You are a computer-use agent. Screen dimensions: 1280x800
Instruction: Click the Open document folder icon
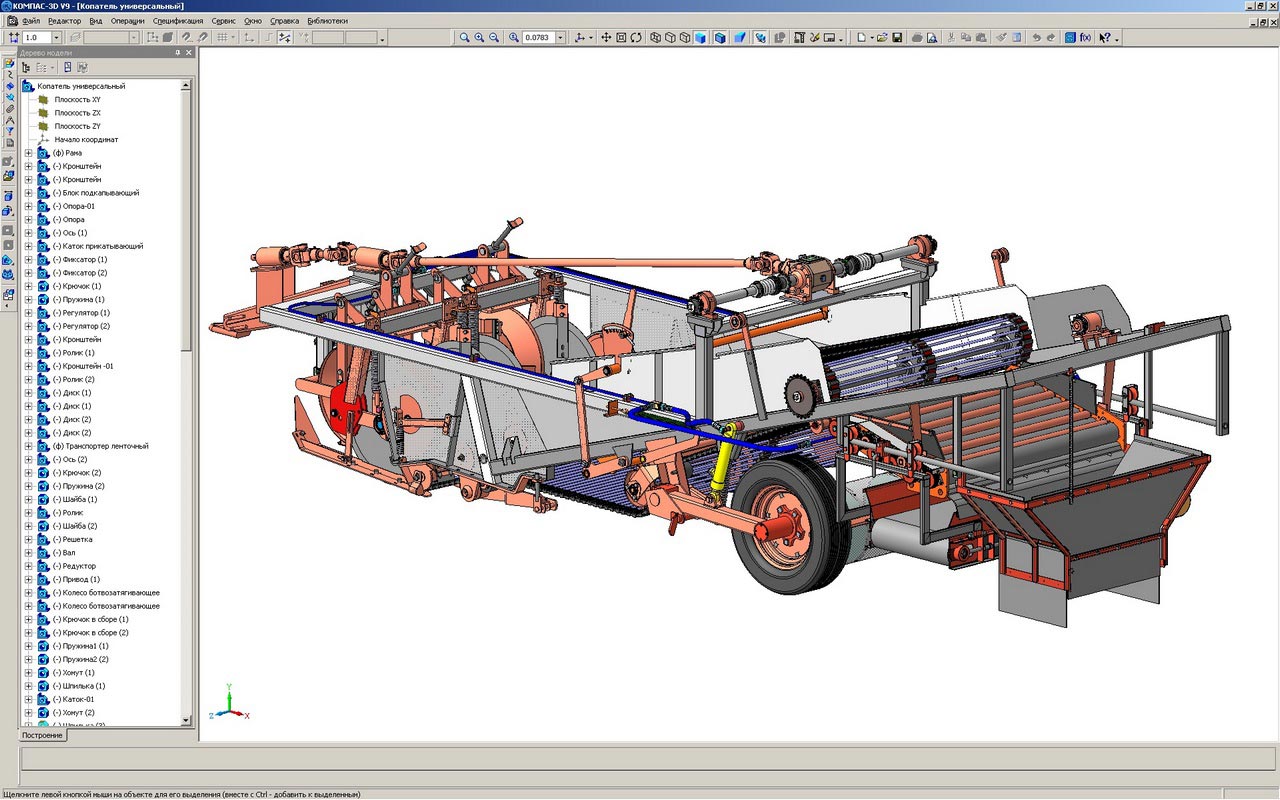881,38
